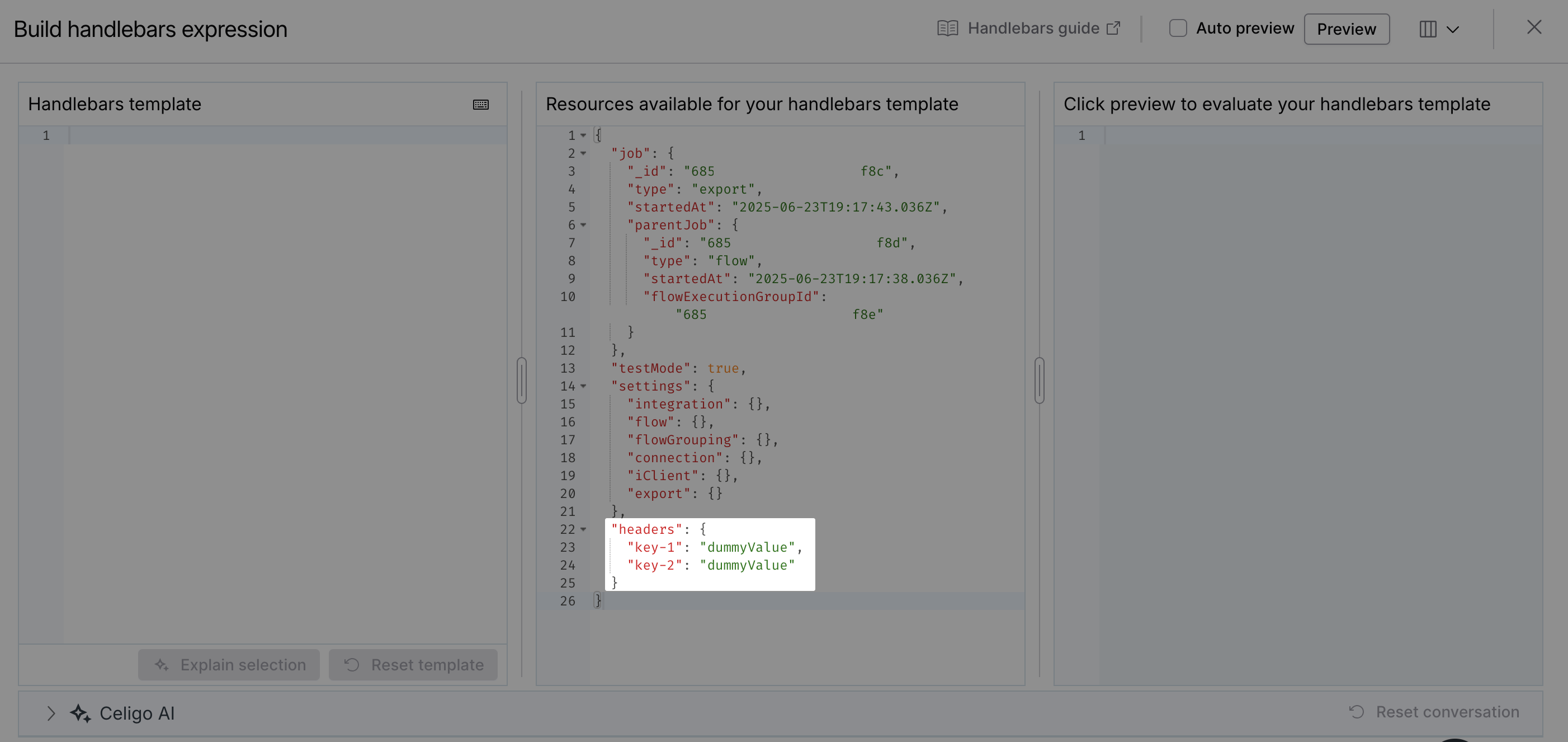Click the "flowGrouping" settings key
Viewport: 1568px width, 742px height.
pyautogui.click(x=683, y=440)
